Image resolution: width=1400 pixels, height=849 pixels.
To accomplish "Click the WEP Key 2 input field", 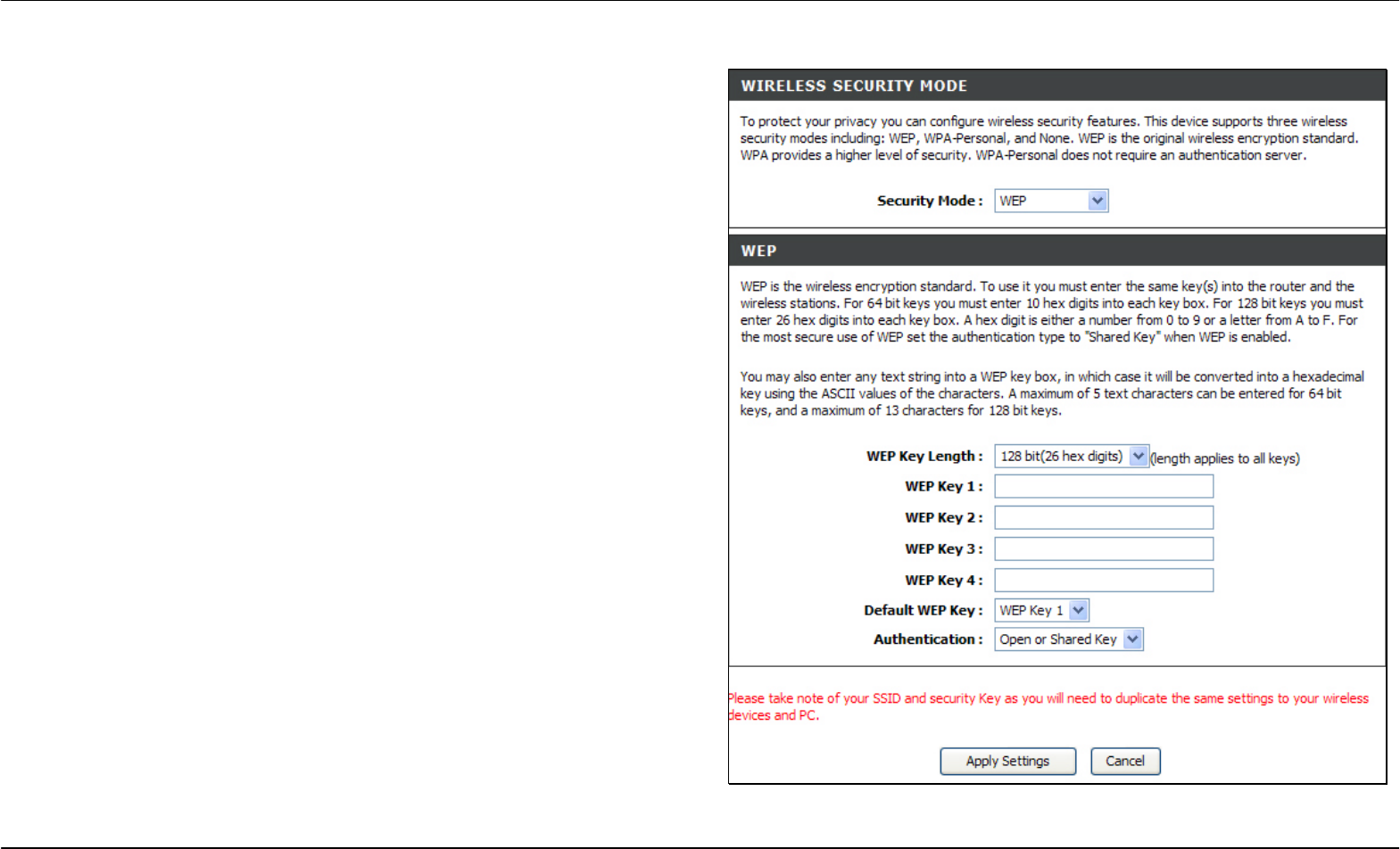I will pyautogui.click(x=1104, y=517).
